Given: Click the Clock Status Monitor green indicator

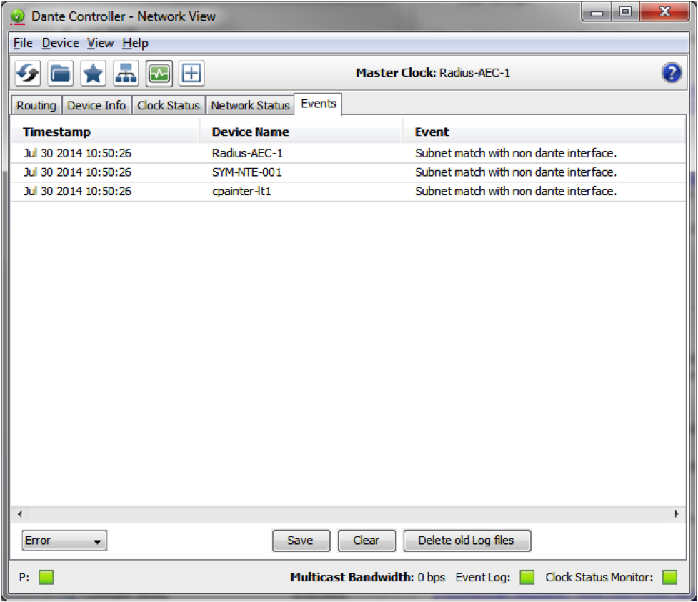Looking at the screenshot, I should [669, 577].
